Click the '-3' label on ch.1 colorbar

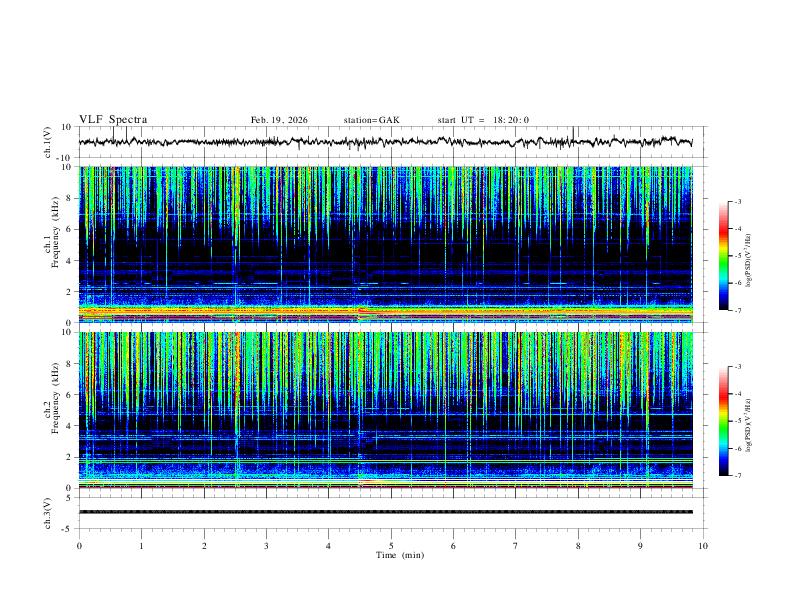pos(738,201)
